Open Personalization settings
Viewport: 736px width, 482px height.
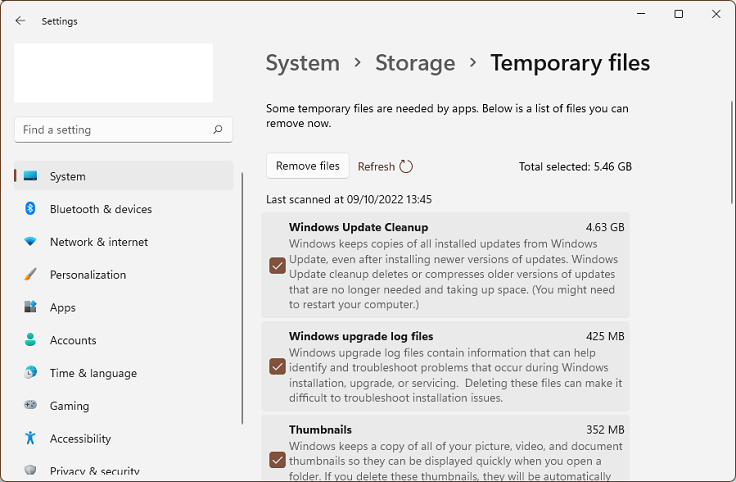pos(123,275)
